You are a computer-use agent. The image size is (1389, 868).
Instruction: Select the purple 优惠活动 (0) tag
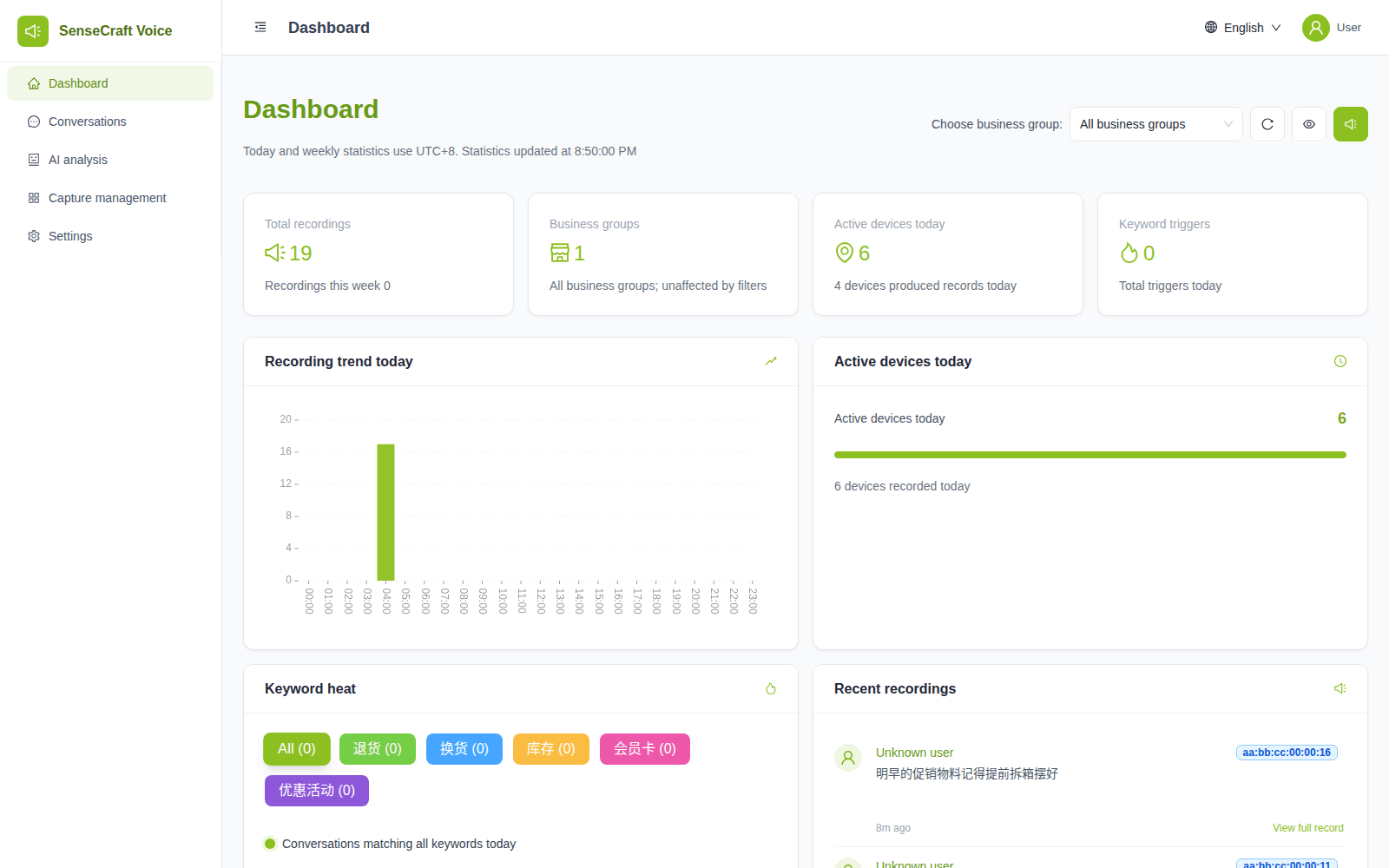pyautogui.click(x=317, y=791)
